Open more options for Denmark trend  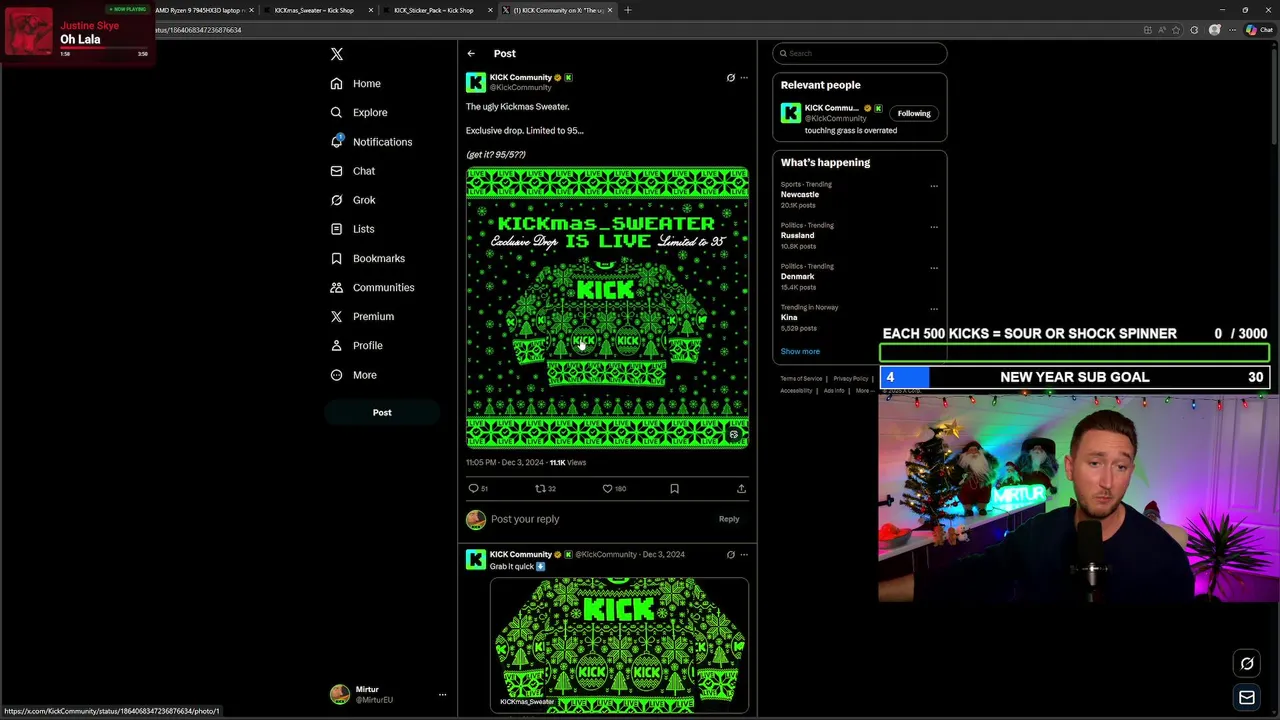point(934,268)
